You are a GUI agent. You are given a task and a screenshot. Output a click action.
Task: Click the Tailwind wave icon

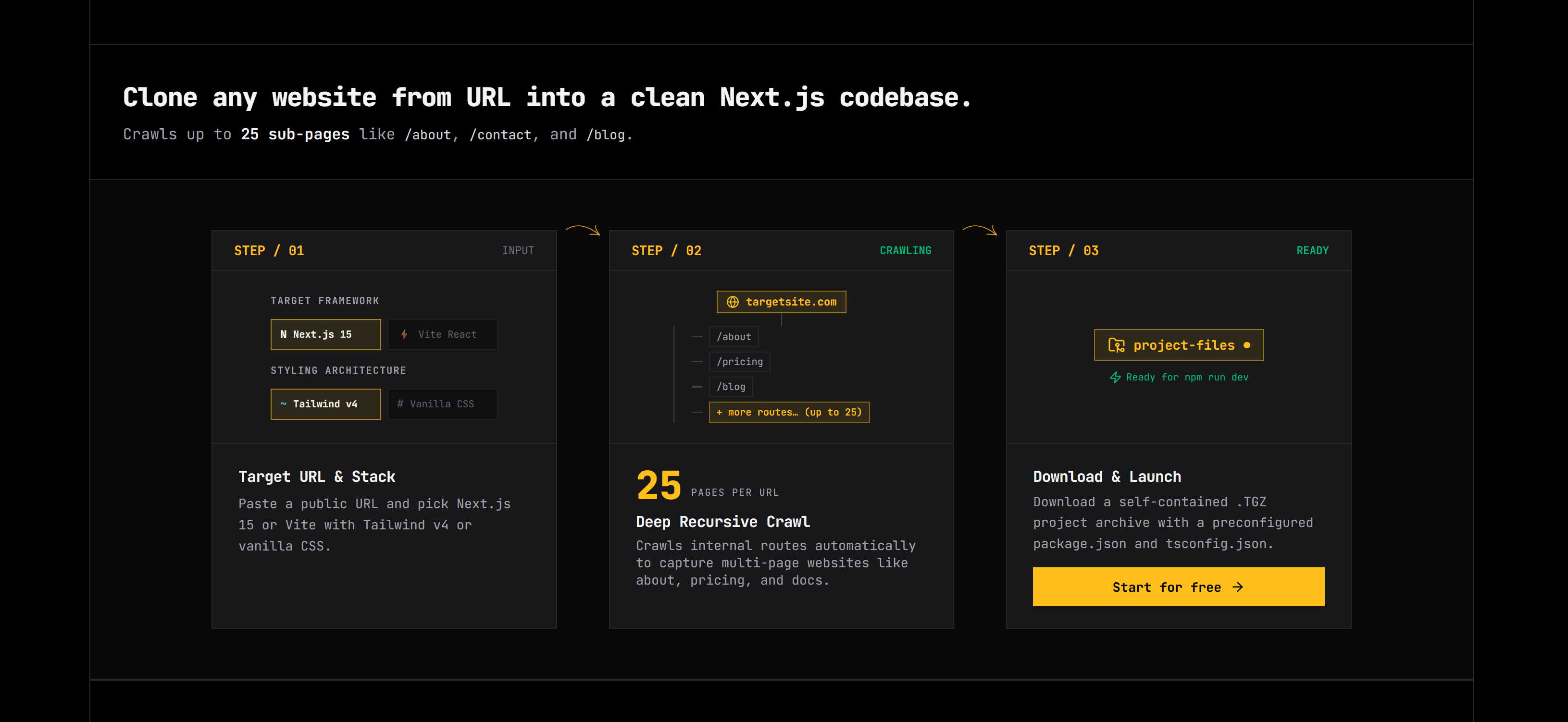(283, 404)
